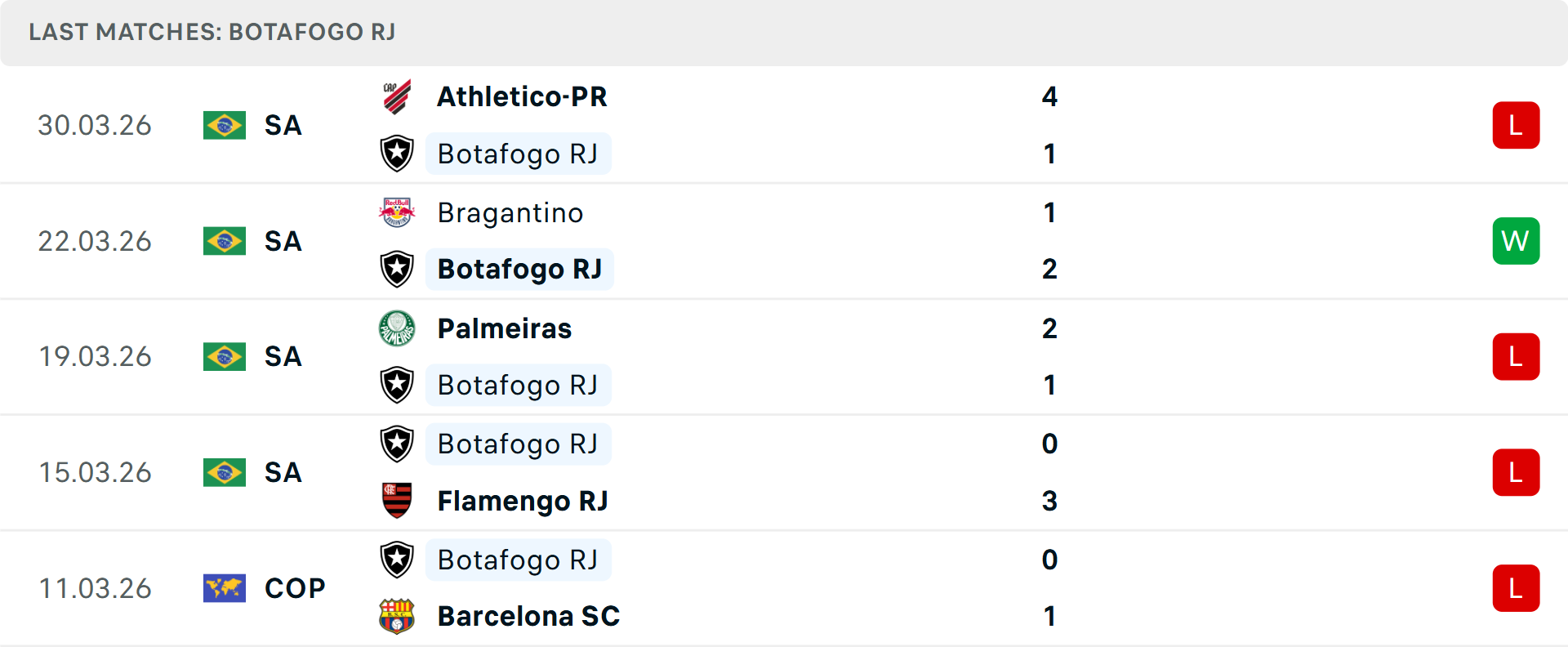Open the Bragantino team link

coord(510,212)
